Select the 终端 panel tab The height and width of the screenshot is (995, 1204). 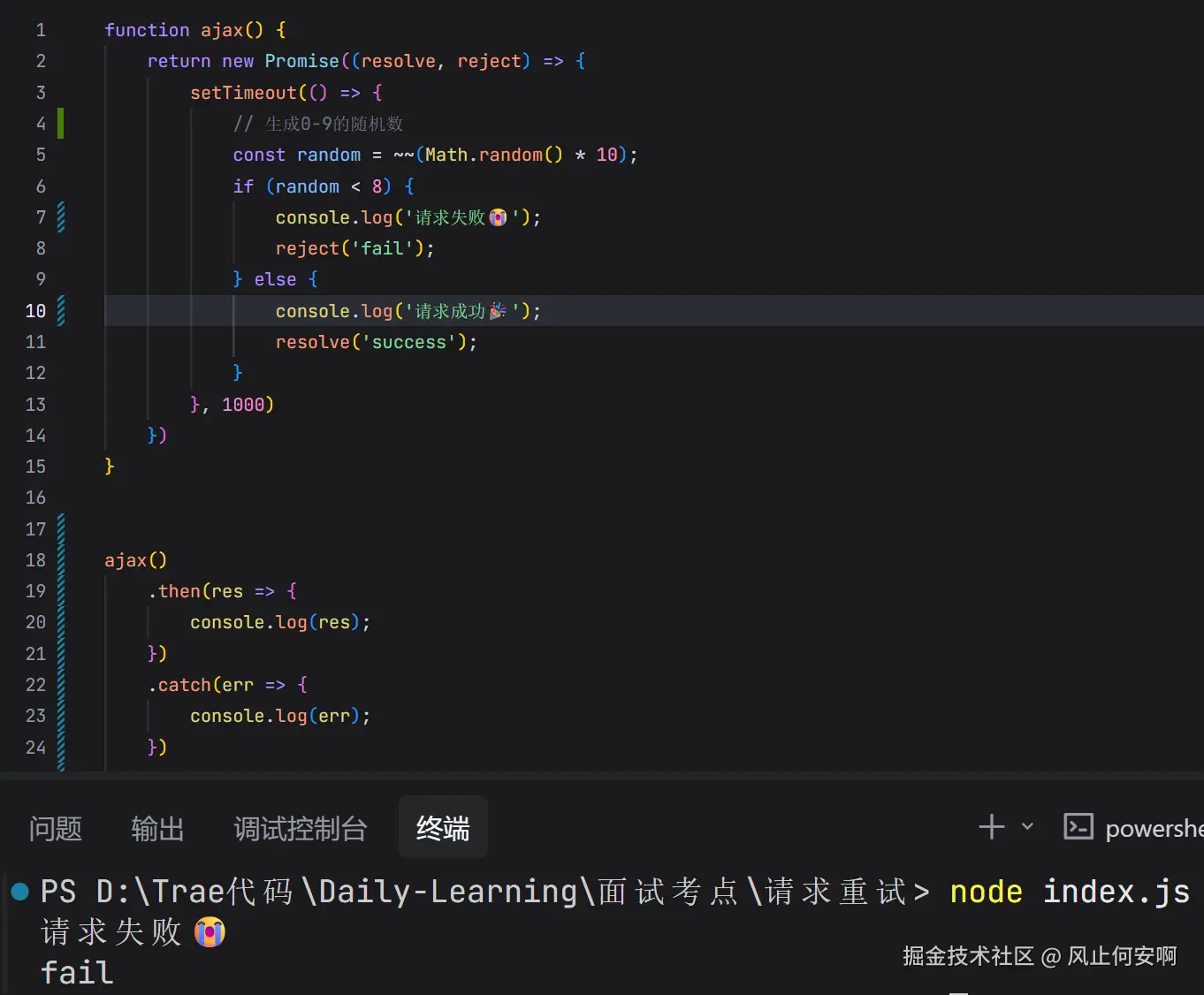tap(443, 828)
